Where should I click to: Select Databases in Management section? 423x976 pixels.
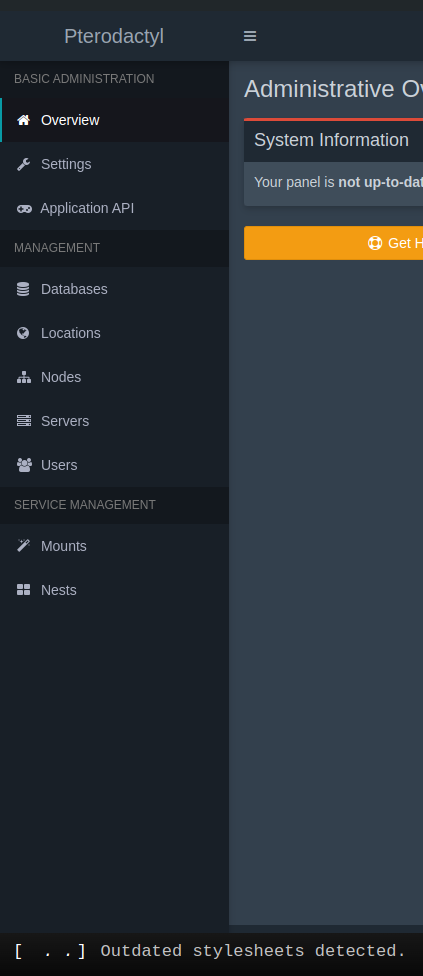pyautogui.click(x=114, y=289)
